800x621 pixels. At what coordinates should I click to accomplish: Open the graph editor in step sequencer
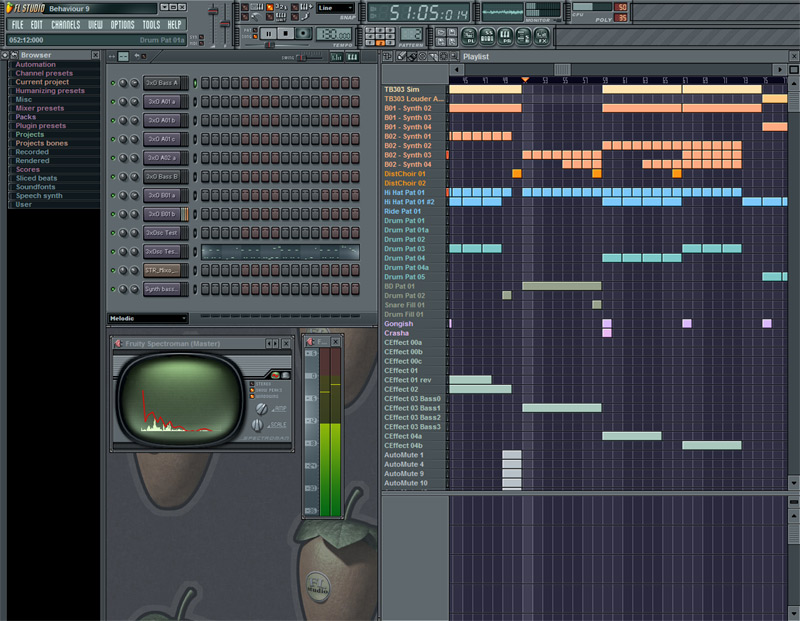click(x=337, y=57)
